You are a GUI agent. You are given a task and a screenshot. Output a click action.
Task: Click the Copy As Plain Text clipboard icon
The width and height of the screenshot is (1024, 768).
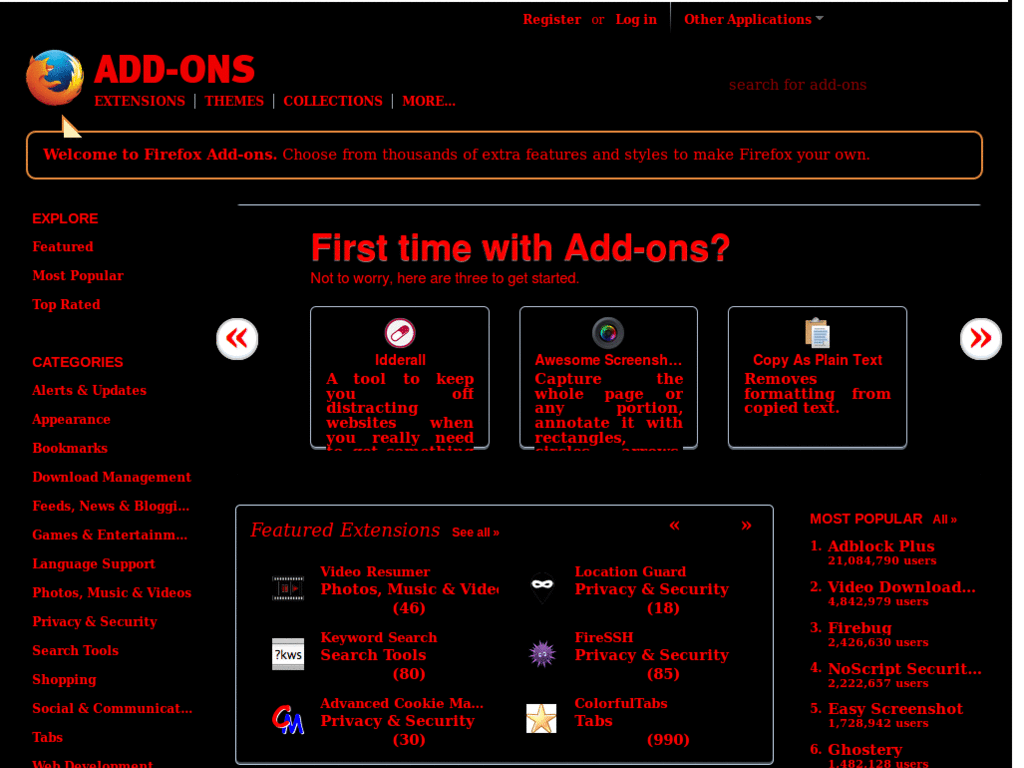(x=817, y=333)
